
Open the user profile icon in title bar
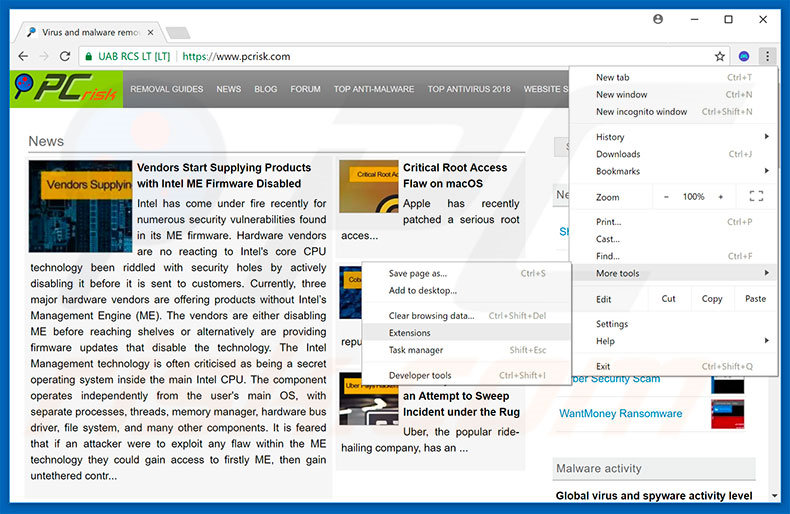[657, 19]
